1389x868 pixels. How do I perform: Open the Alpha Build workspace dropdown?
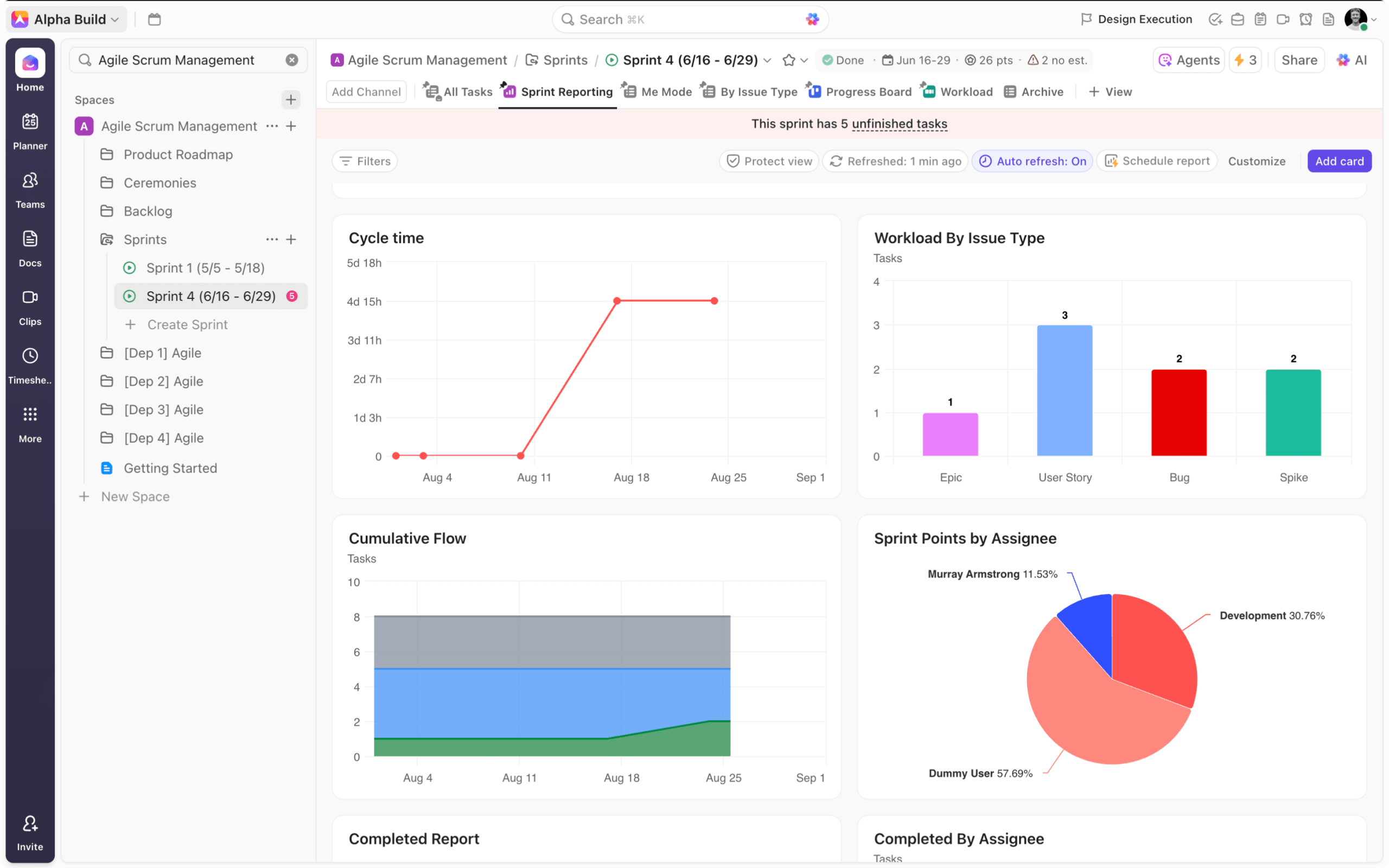click(69, 20)
